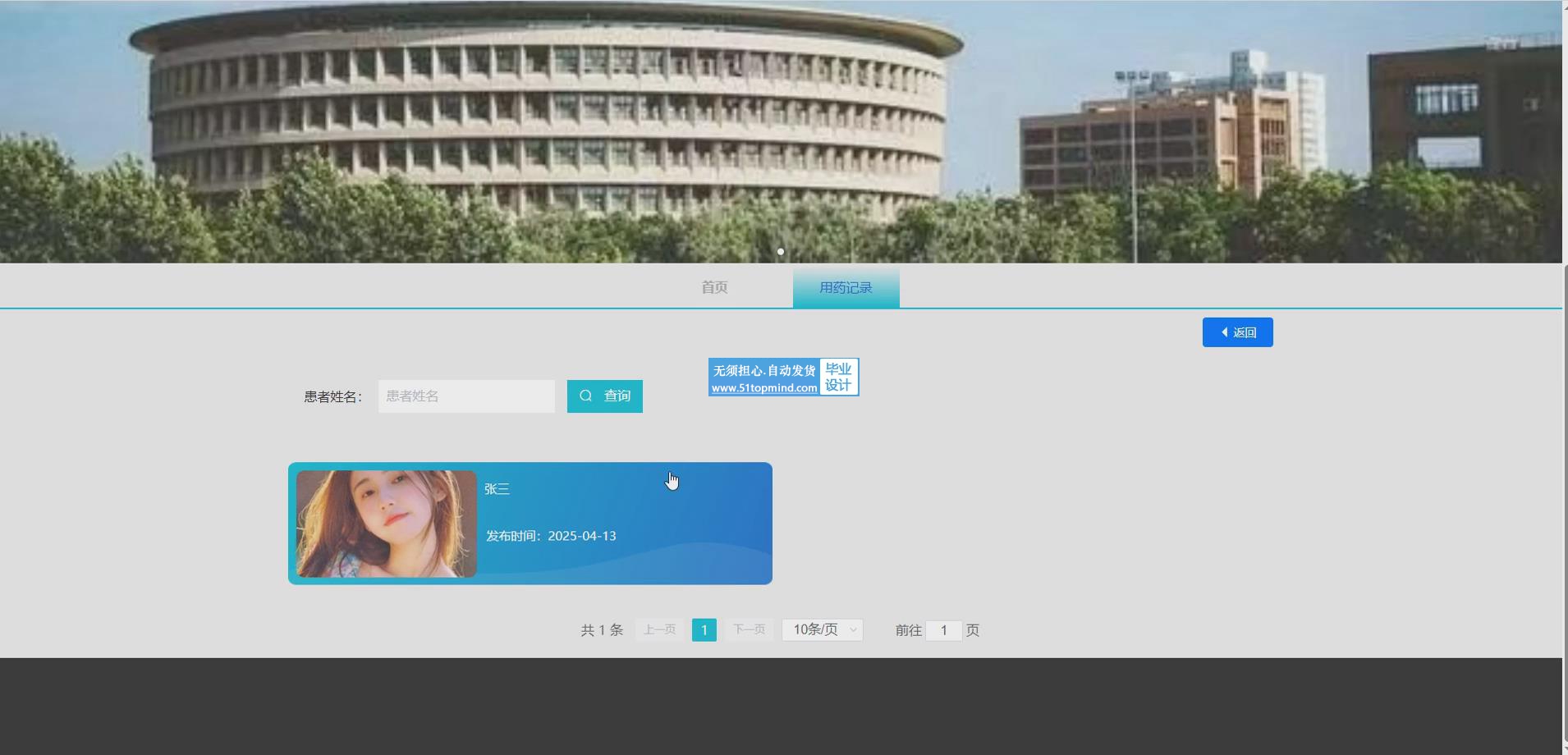Open the 10条/页 page size dropdown
The image size is (1568, 755).
pos(822,629)
